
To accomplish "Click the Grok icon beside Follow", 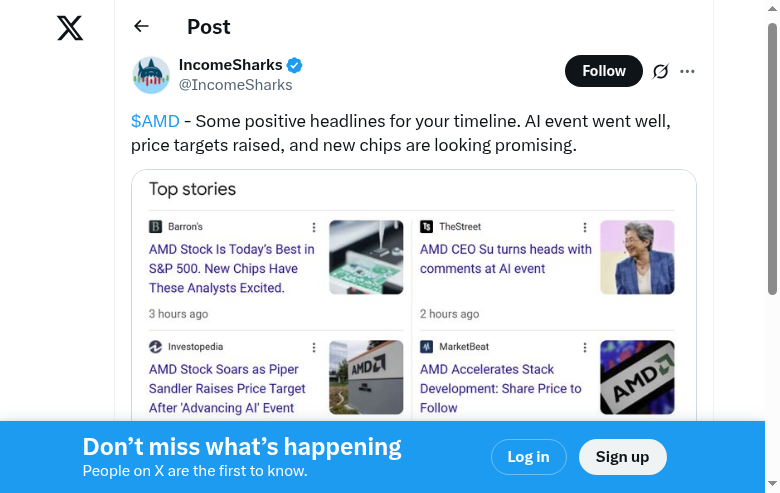I will coord(660,71).
